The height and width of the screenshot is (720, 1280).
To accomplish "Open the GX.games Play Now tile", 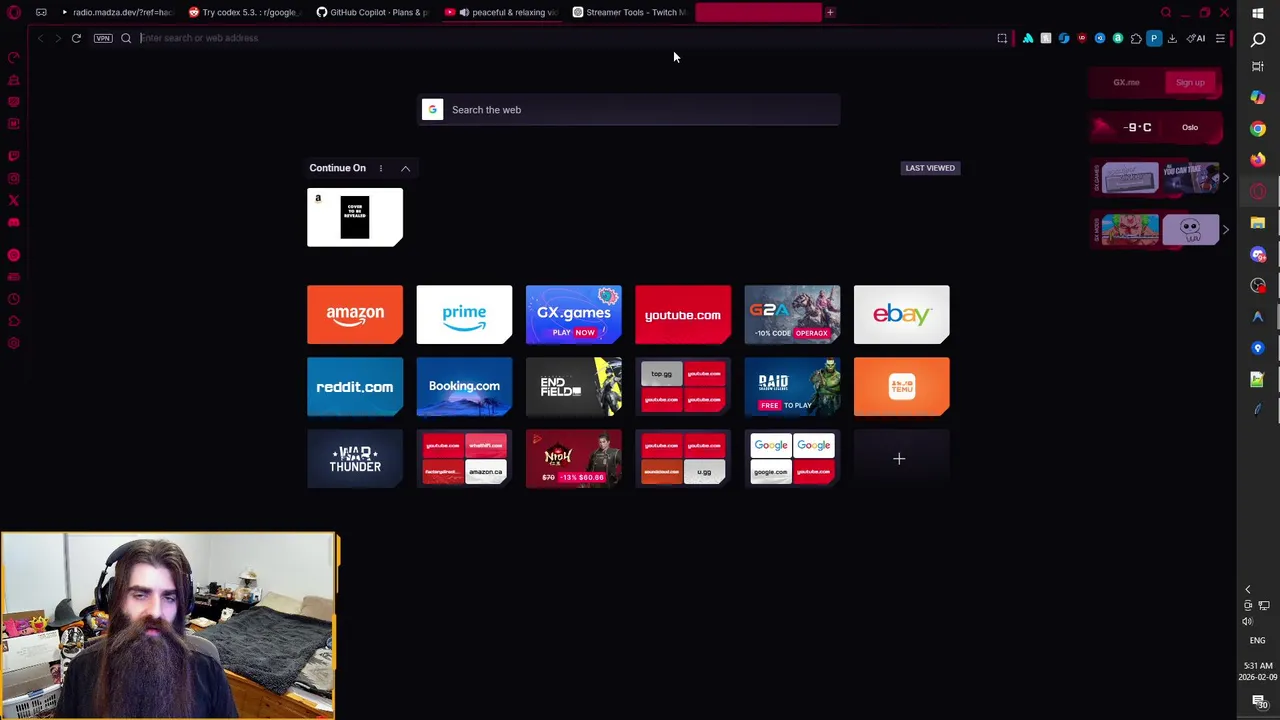I will click(573, 314).
